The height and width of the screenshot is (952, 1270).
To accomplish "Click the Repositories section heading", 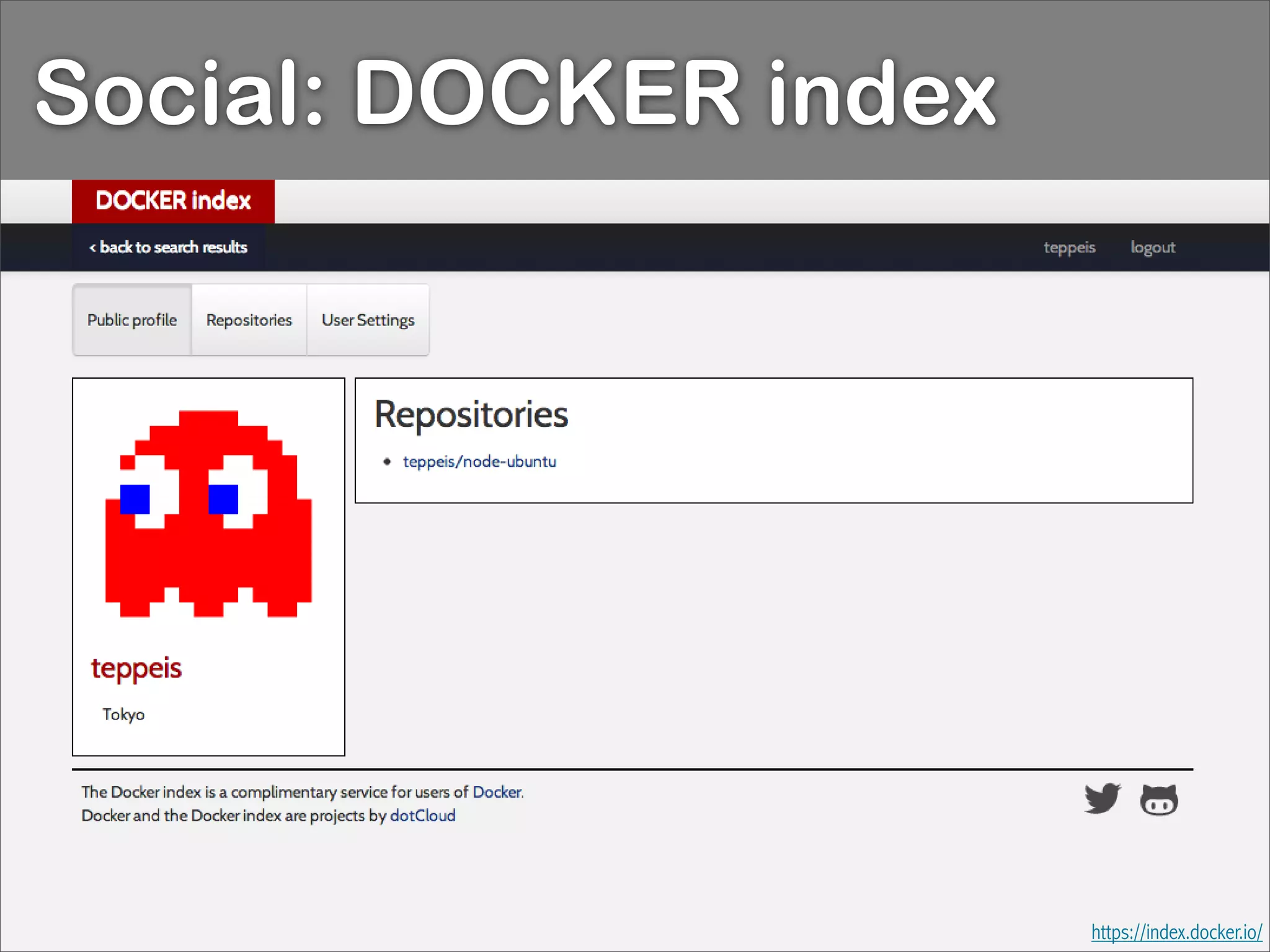I will 471,414.
